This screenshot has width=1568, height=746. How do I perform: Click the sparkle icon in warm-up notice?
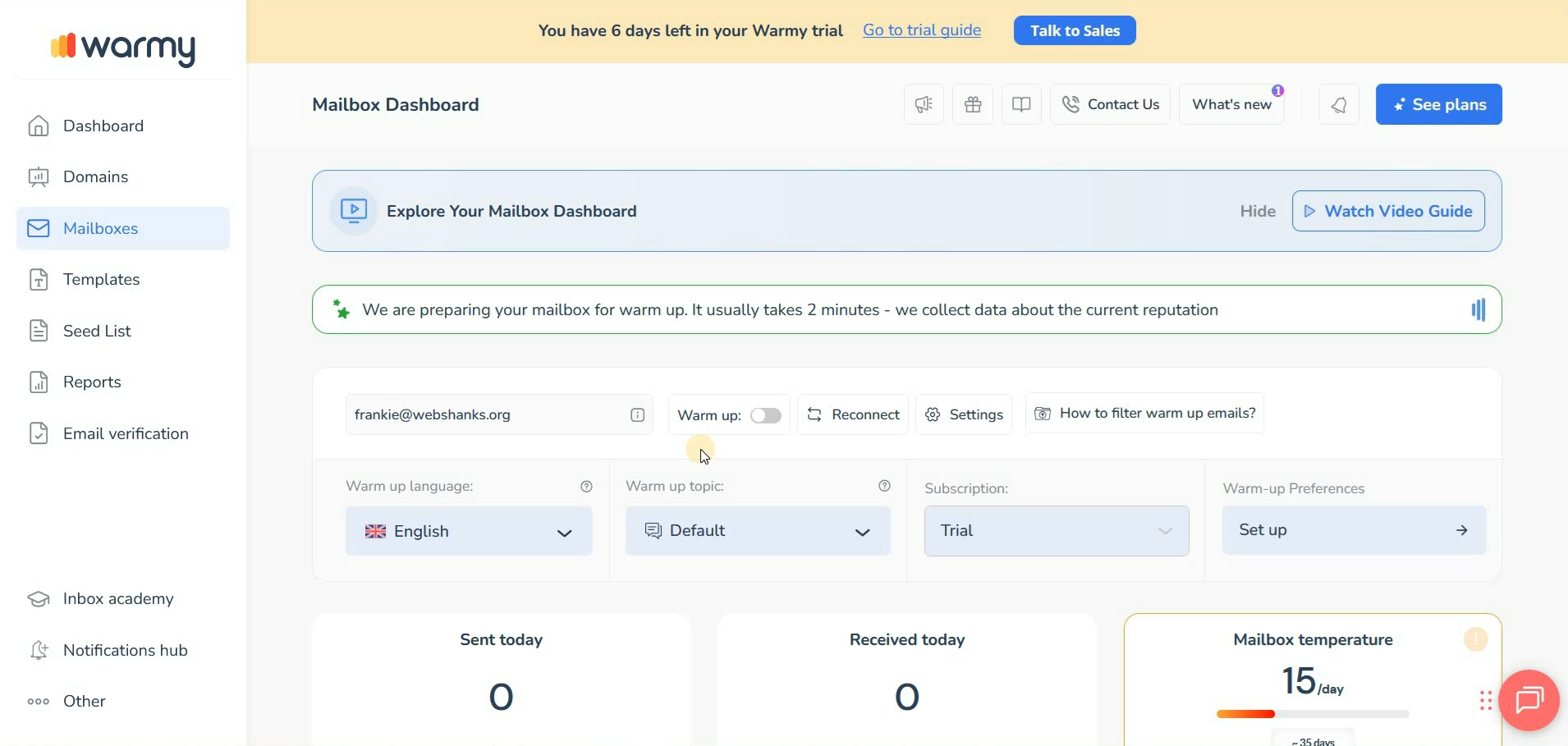tap(341, 309)
